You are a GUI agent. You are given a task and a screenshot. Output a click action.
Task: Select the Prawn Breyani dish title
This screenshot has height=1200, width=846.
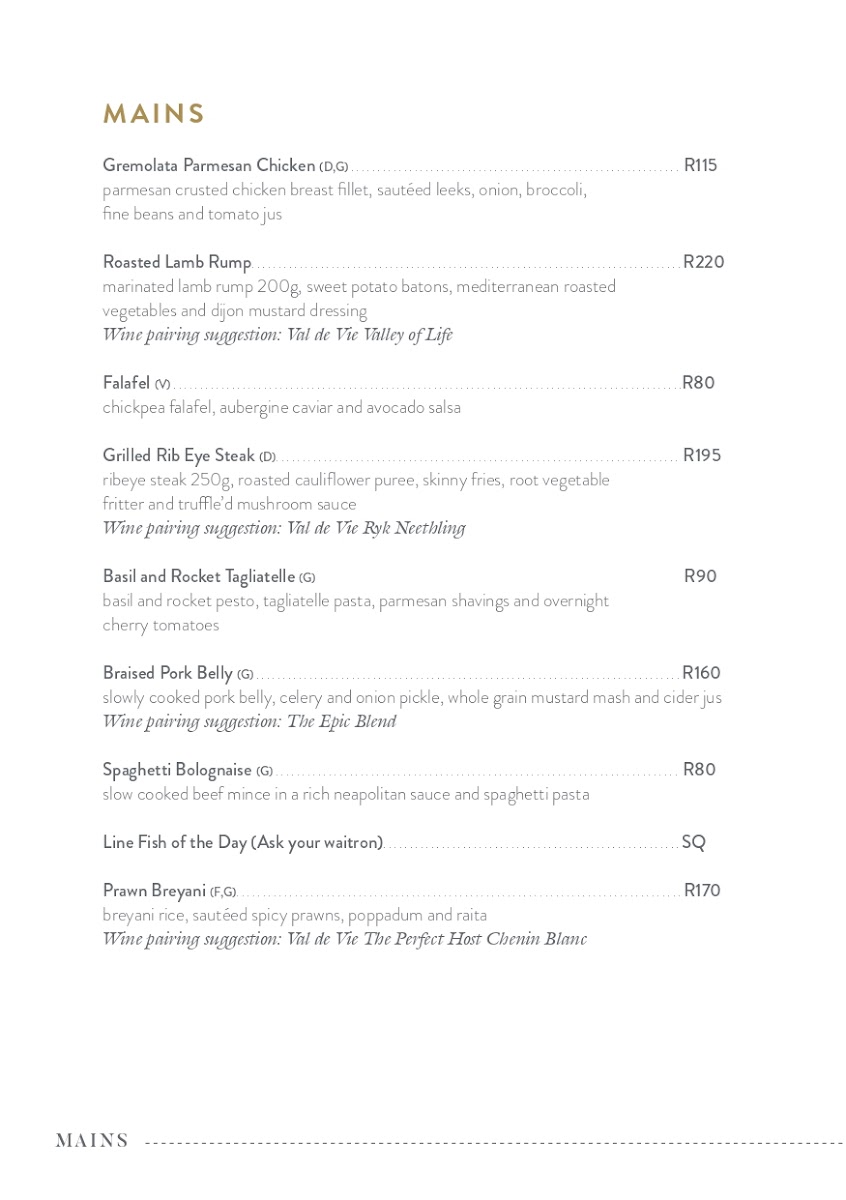click(x=154, y=891)
